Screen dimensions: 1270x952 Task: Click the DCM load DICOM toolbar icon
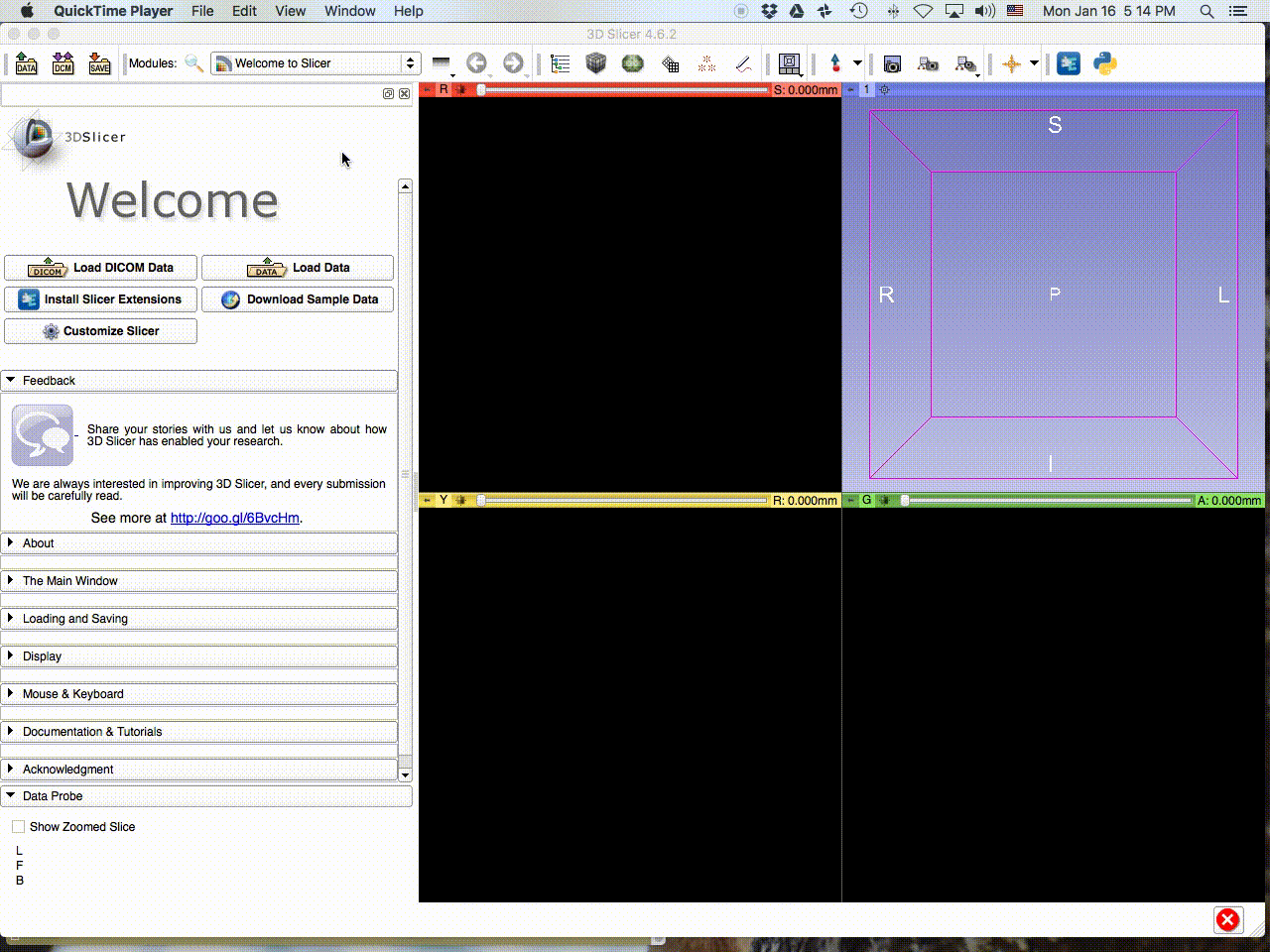[63, 63]
